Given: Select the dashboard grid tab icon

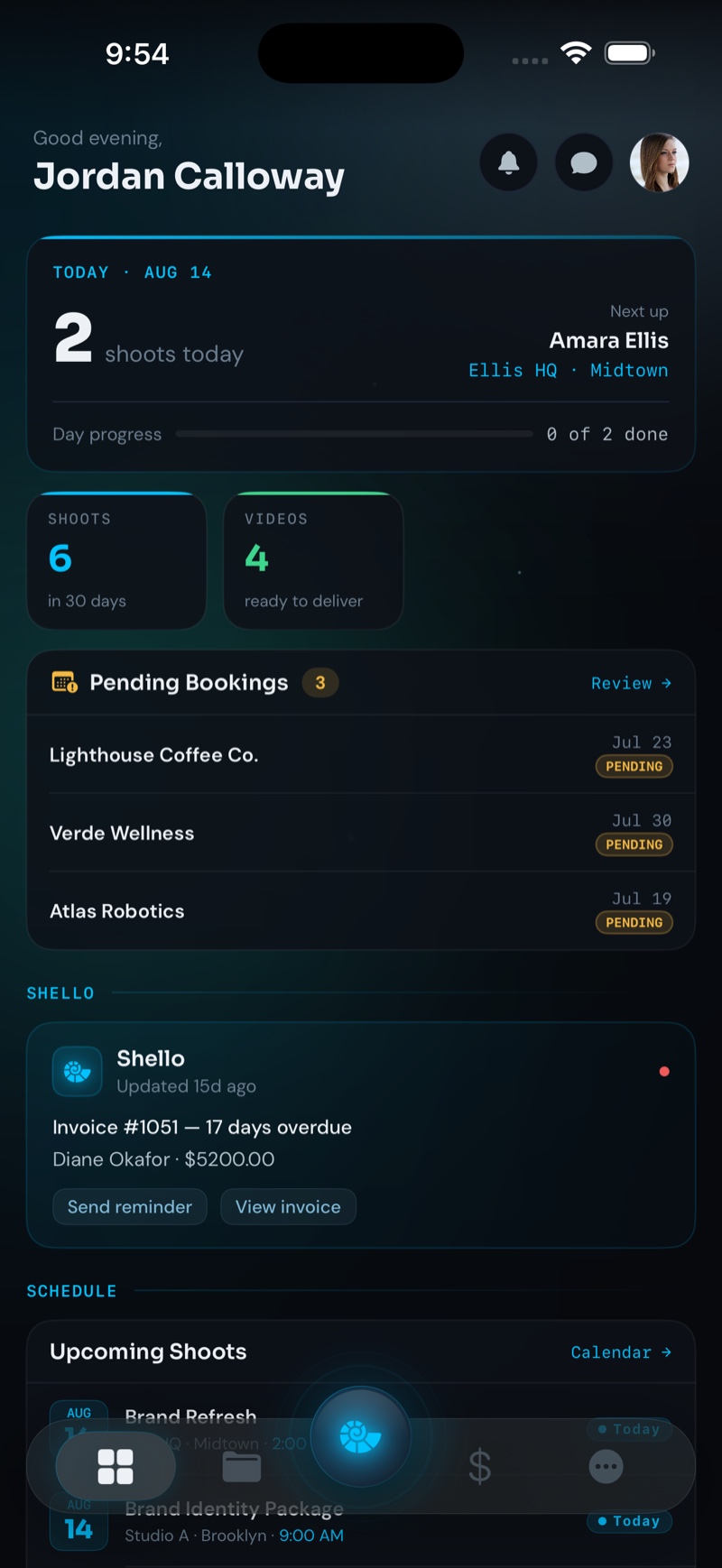Looking at the screenshot, I should [116, 1467].
